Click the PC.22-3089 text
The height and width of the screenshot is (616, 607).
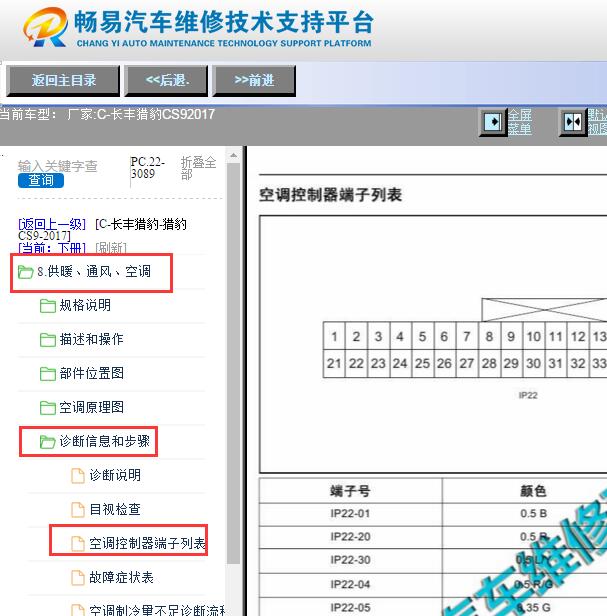(x=148, y=168)
